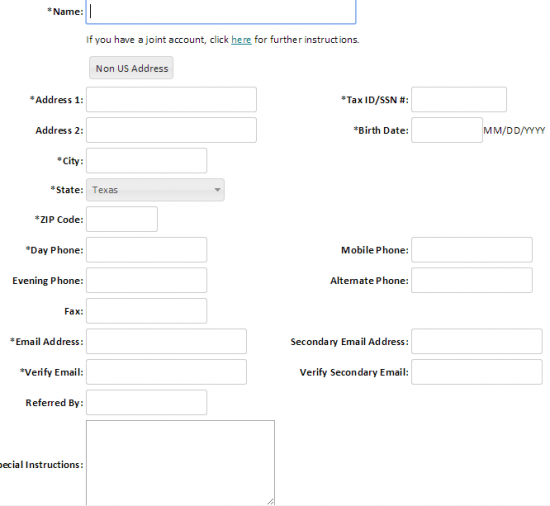550x506 pixels.
Task: Focus the Email Address field
Action: coord(166,341)
